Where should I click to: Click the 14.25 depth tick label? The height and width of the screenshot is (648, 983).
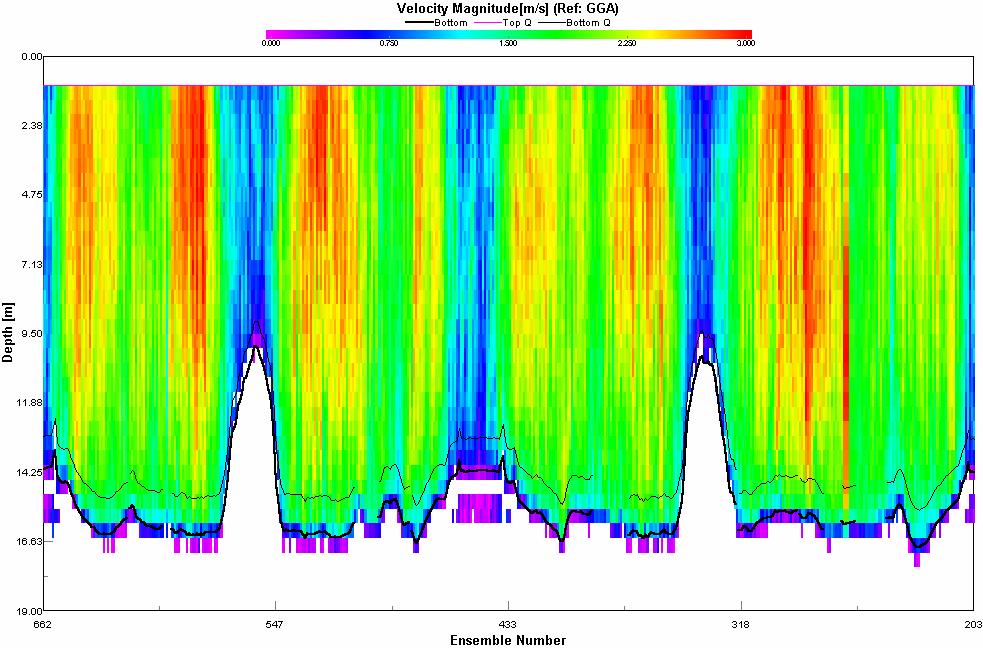pyautogui.click(x=29, y=472)
